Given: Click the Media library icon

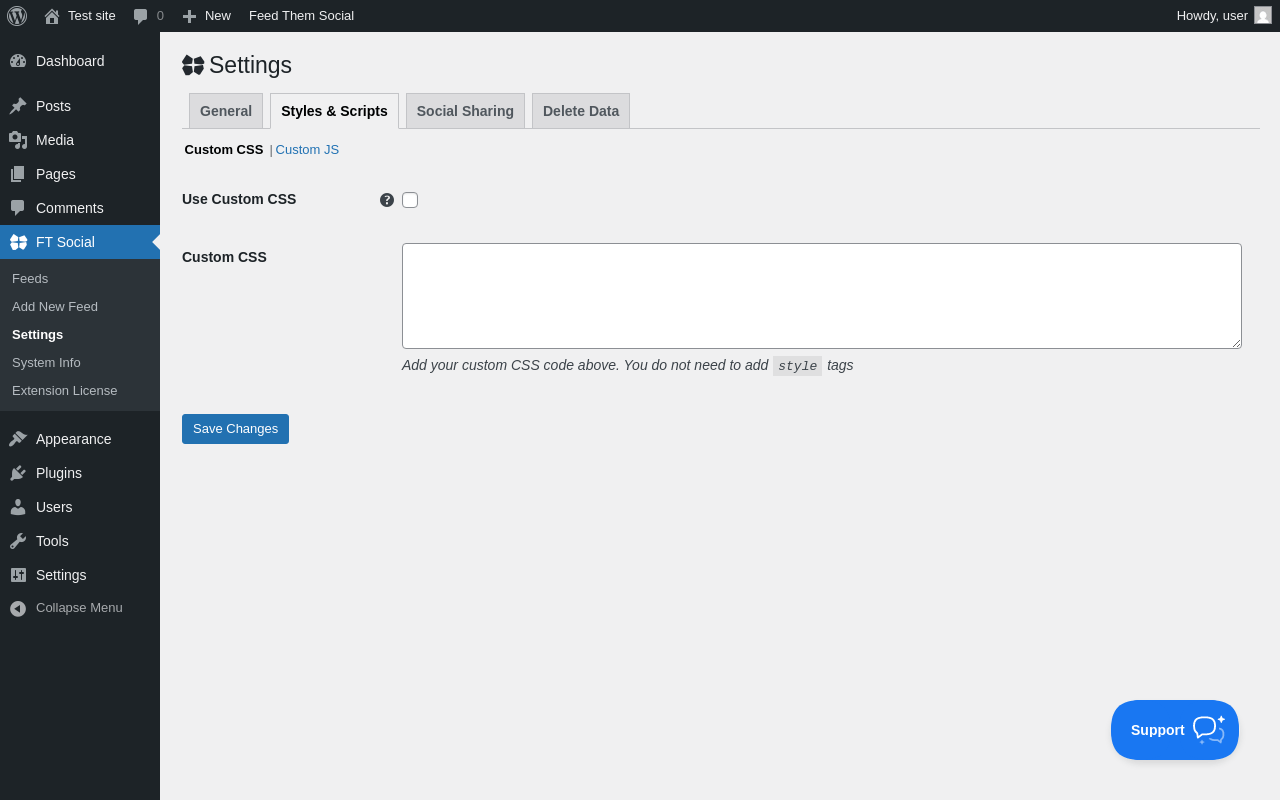Looking at the screenshot, I should (18, 140).
